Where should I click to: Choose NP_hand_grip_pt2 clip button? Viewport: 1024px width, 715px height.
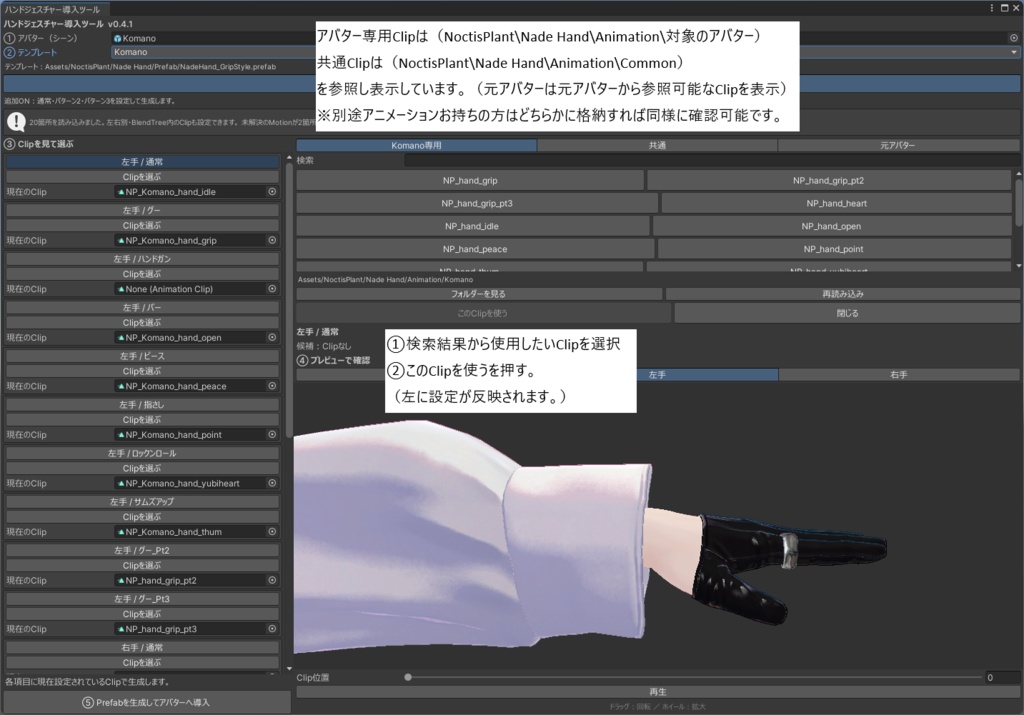829,180
